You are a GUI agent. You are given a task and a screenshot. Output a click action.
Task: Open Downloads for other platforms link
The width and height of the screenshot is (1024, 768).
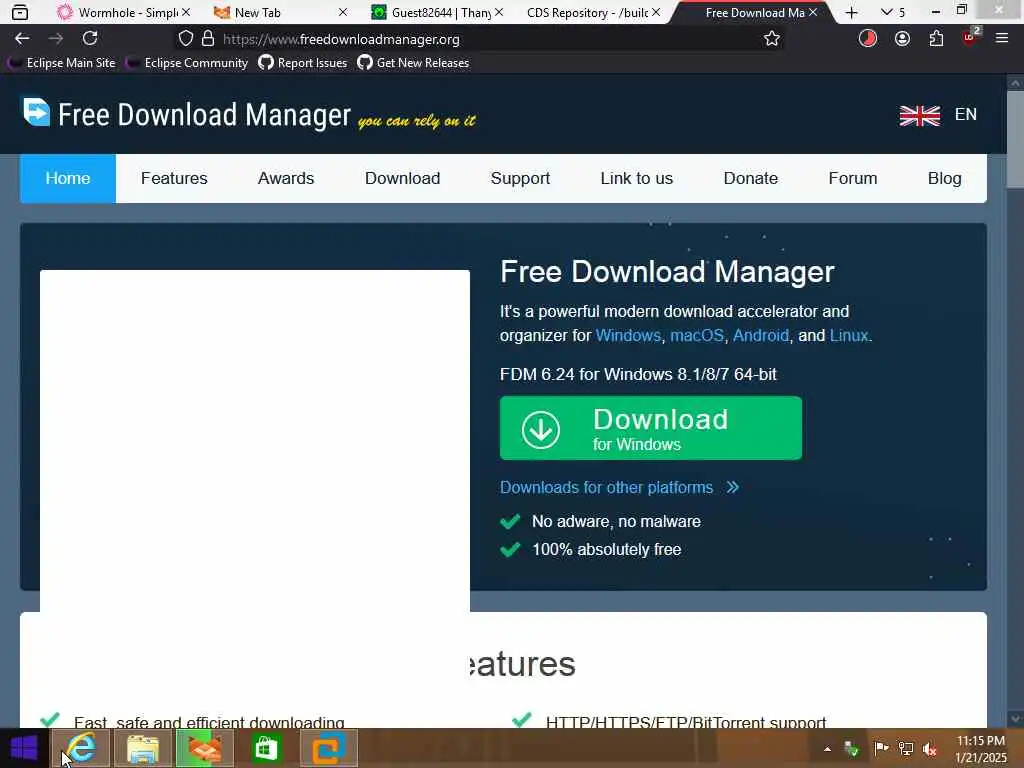pos(619,488)
